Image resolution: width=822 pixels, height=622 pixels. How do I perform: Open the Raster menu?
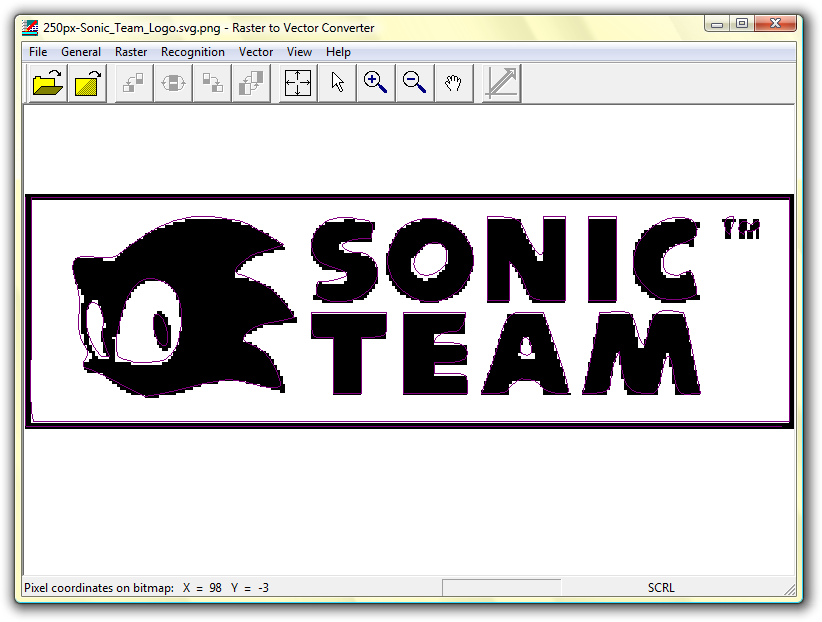pos(131,52)
